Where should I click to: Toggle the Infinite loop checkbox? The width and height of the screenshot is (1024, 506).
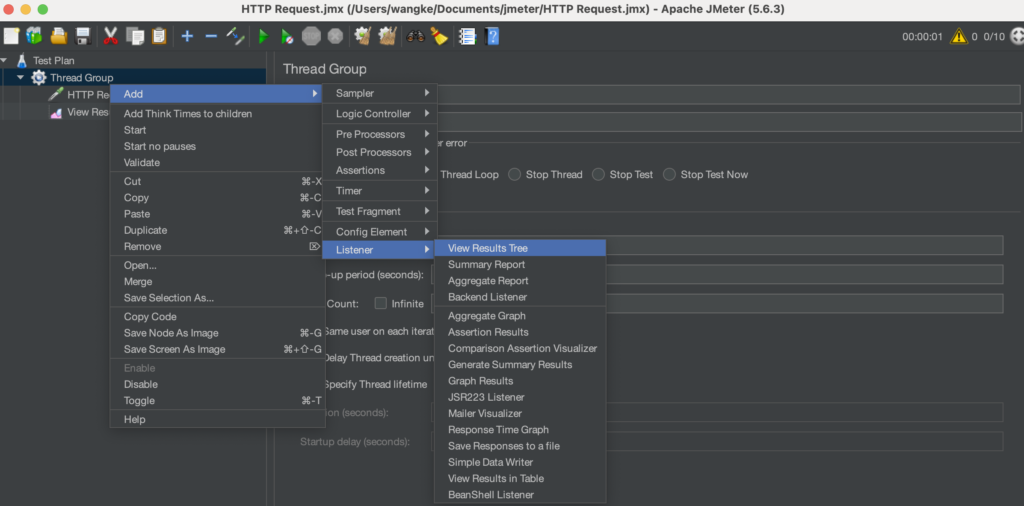point(381,303)
